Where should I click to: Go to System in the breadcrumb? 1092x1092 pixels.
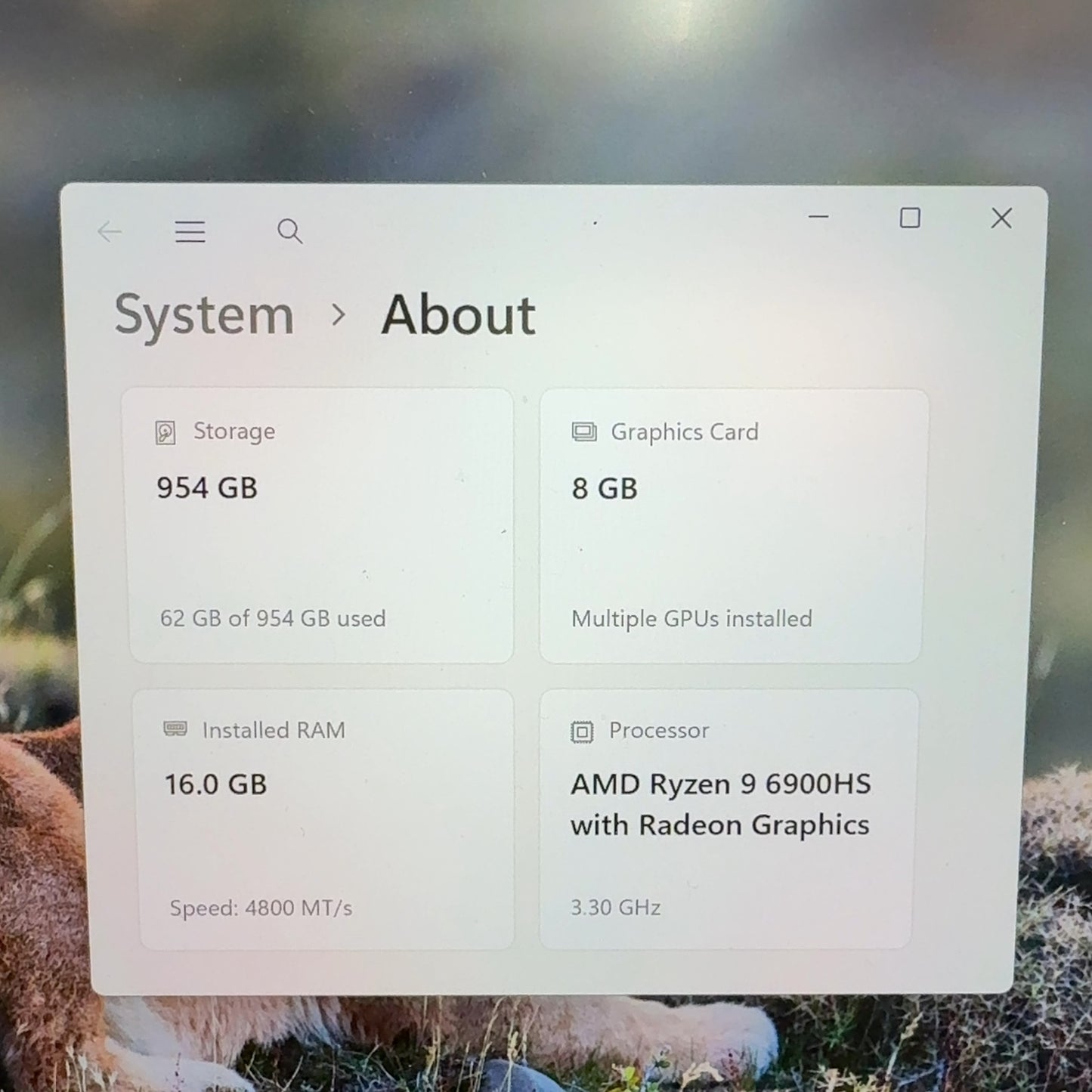pyautogui.click(x=204, y=316)
